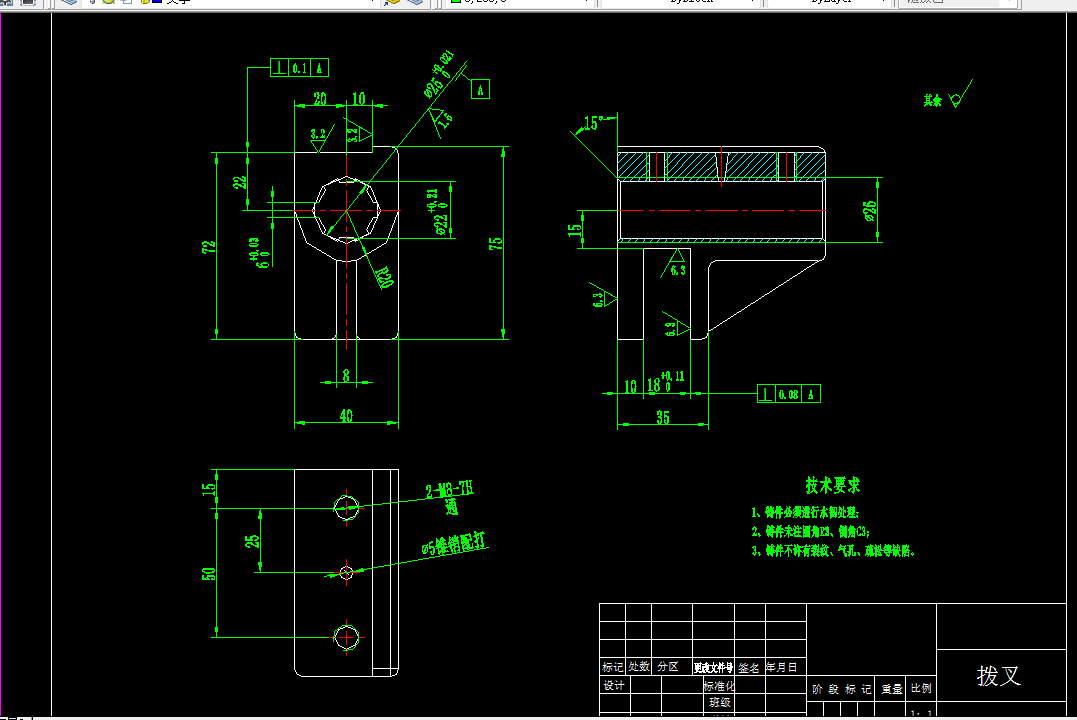This screenshot has width=1077, height=720.
Task: Click the 技术要求 heading
Action: click(832, 485)
